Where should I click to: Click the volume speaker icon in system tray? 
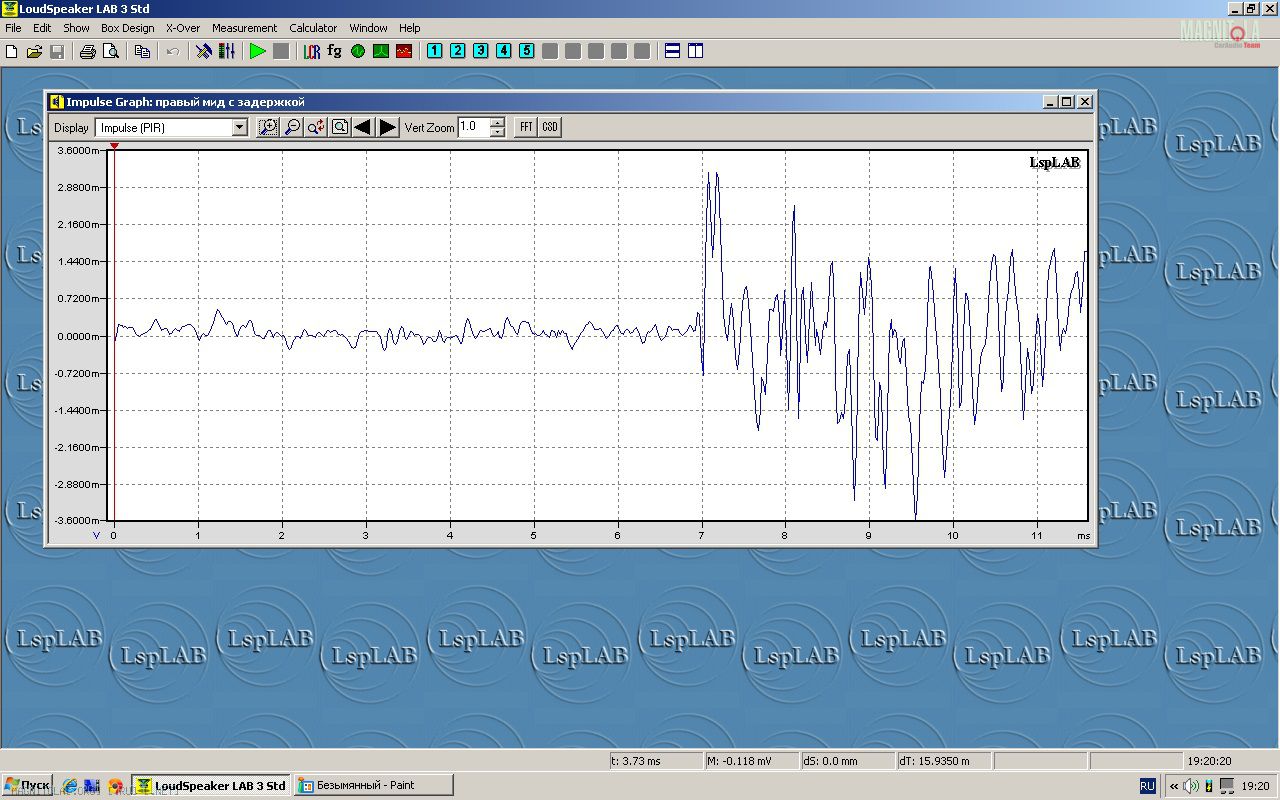1191,786
